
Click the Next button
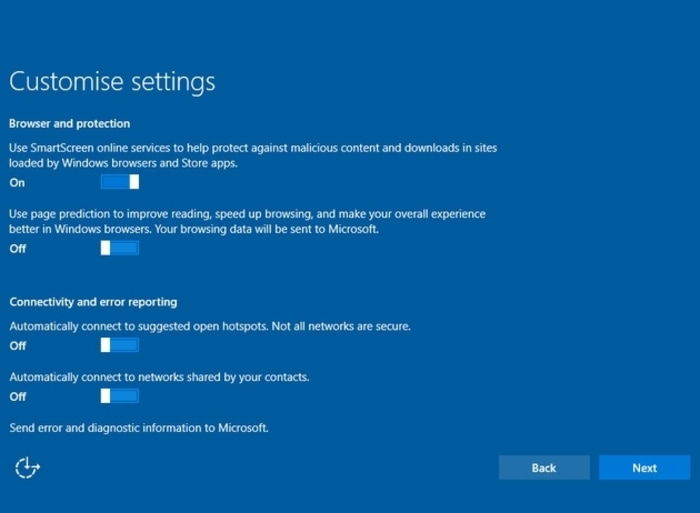pos(644,467)
